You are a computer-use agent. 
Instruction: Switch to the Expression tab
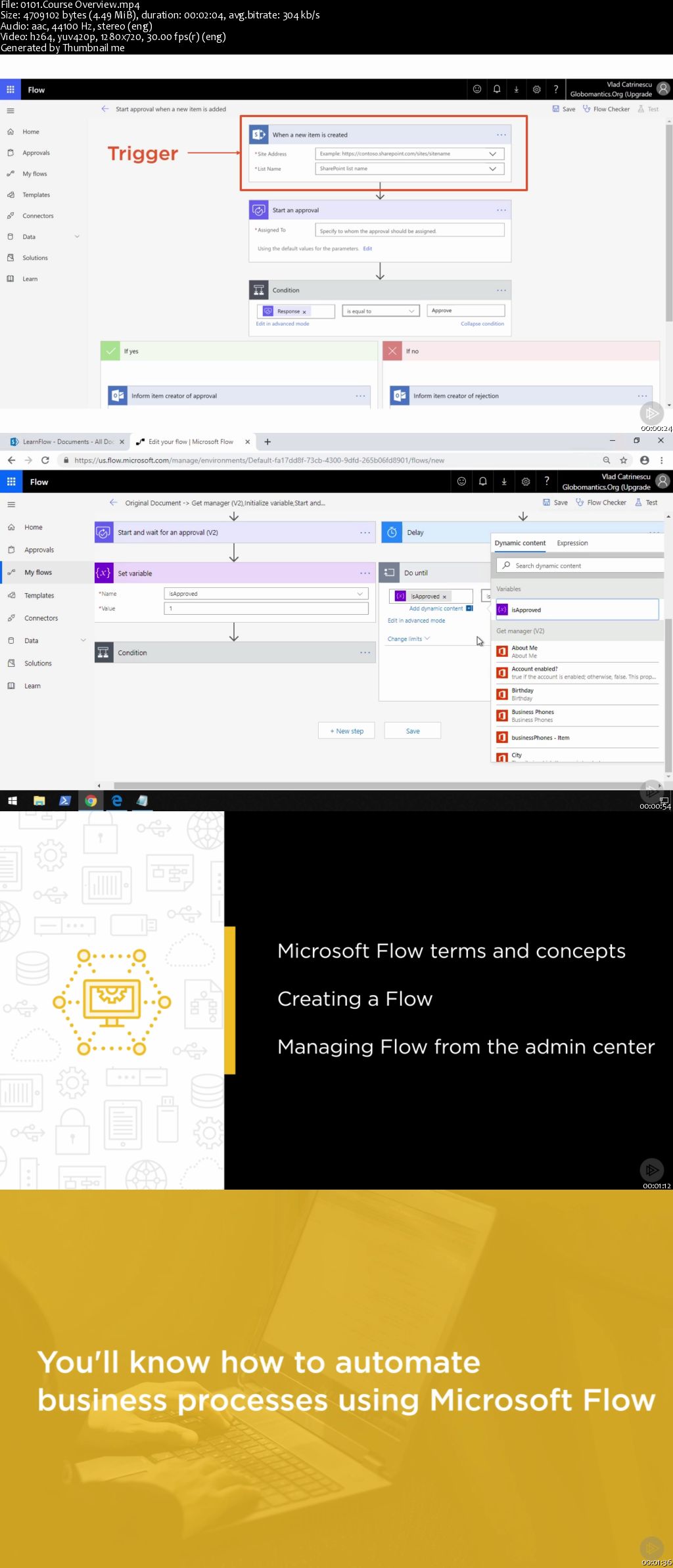[572, 543]
